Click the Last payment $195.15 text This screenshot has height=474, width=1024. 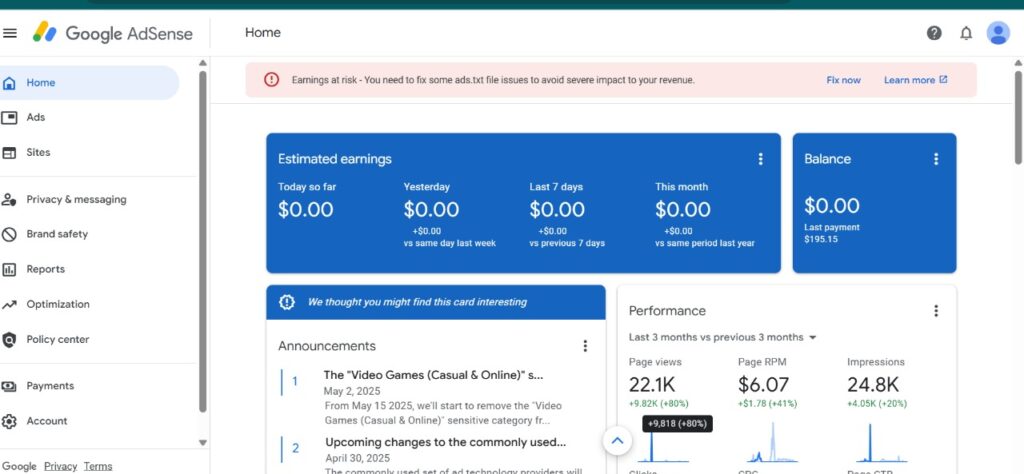pos(832,234)
